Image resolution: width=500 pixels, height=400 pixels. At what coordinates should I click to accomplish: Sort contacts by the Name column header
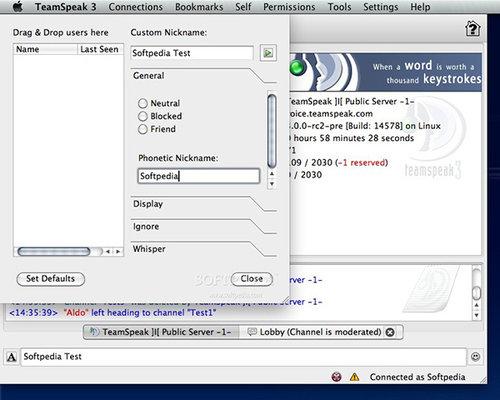coord(46,49)
